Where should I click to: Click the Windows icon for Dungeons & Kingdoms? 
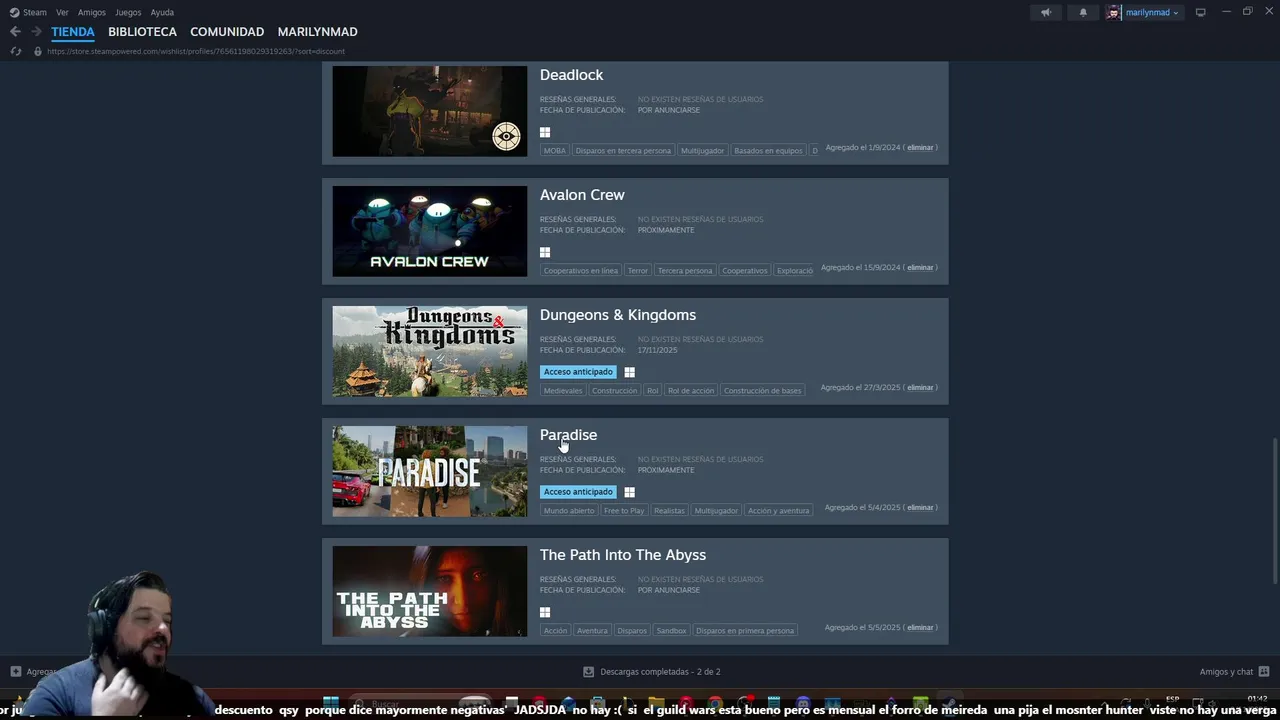(630, 372)
